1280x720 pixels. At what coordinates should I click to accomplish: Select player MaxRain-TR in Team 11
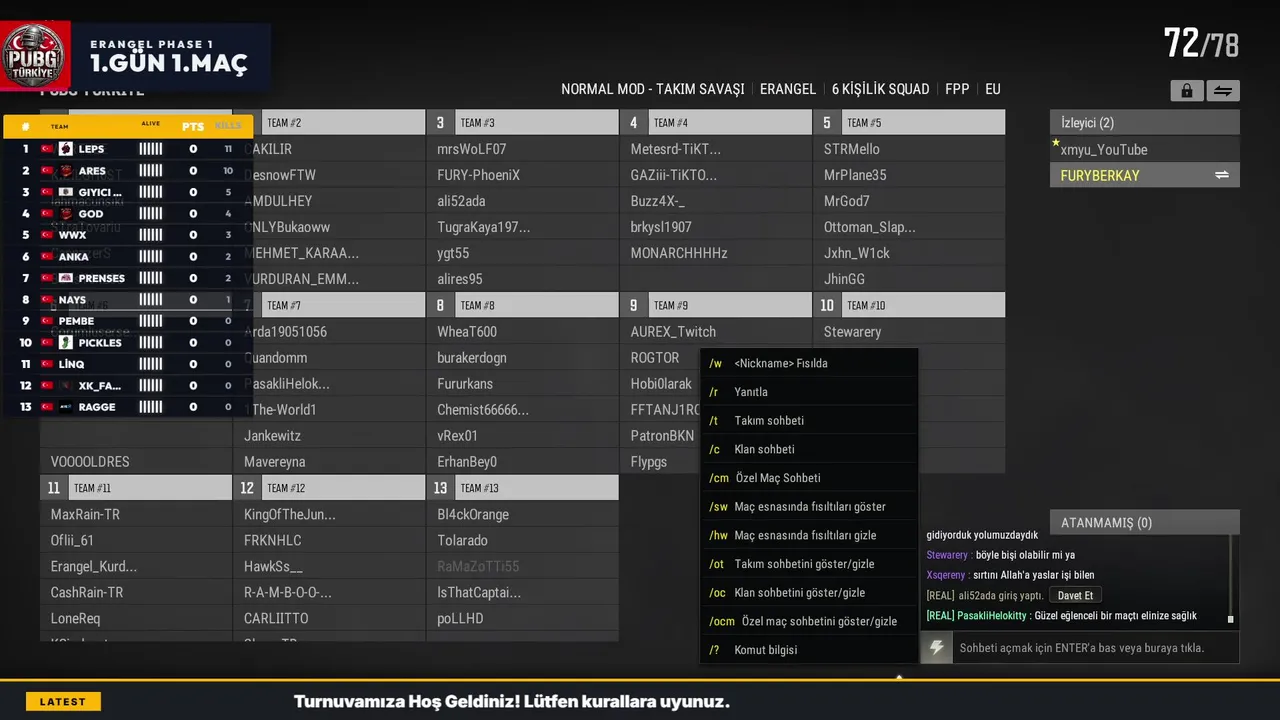click(136, 514)
